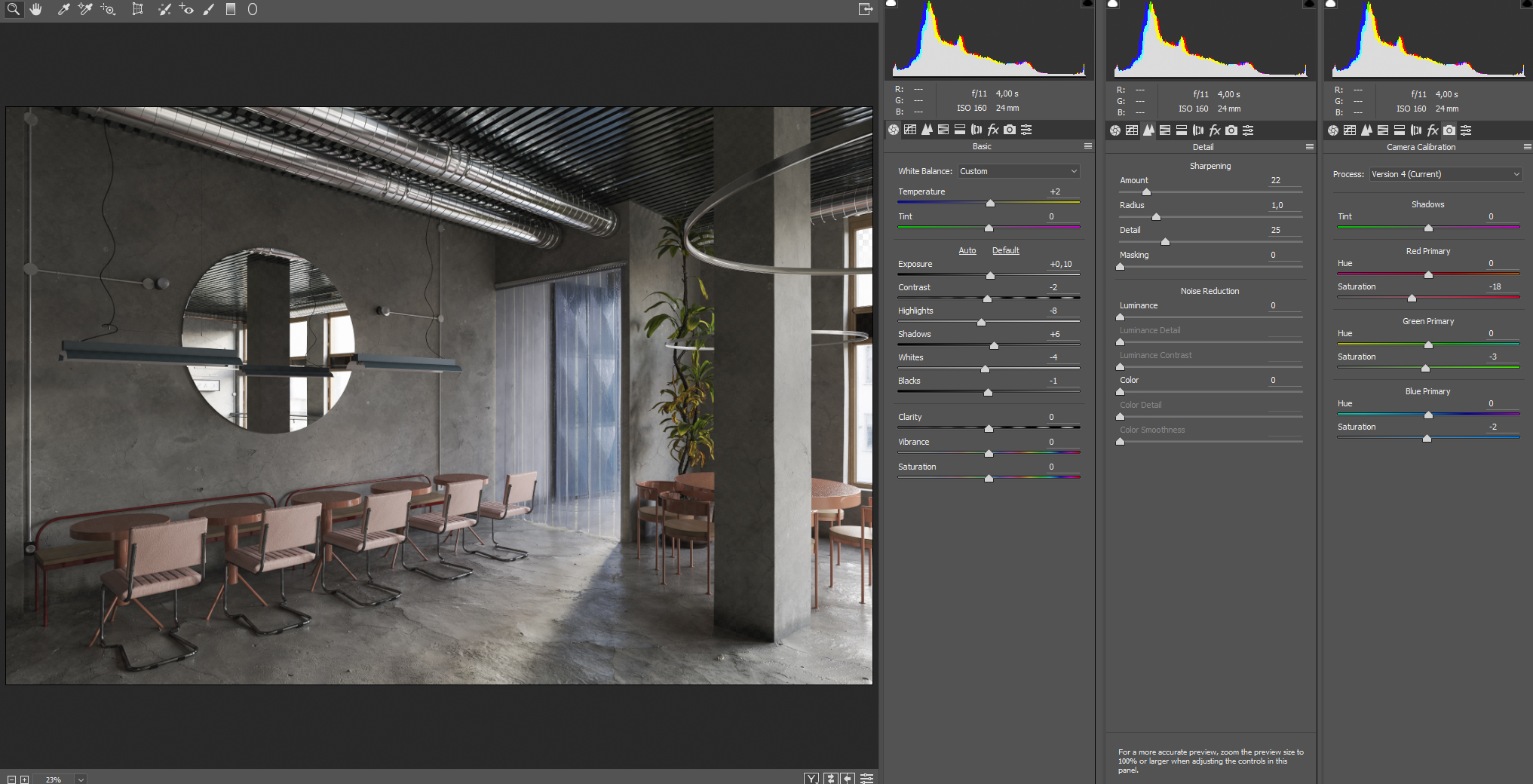Open HSL/Grayscale tab in Basic panel
Screen dimensions: 1533x784
coord(943,130)
